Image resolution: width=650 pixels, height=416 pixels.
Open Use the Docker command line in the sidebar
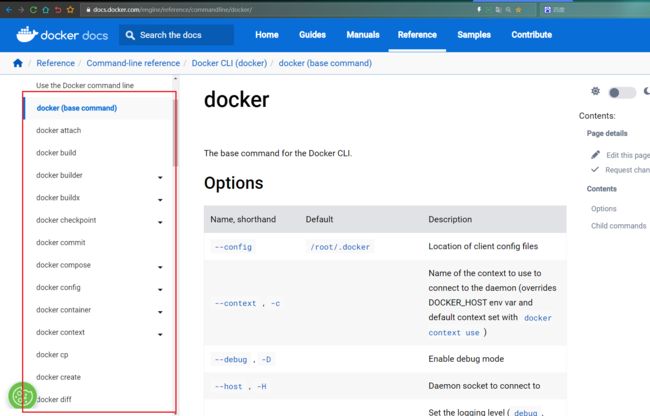[x=85, y=85]
